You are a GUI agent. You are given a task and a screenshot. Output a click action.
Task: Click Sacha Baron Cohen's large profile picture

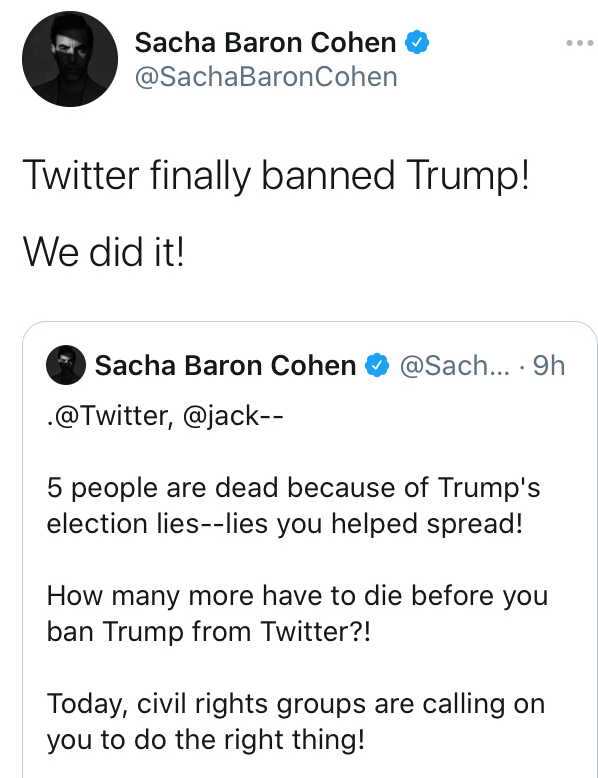pyautogui.click(x=70, y=59)
